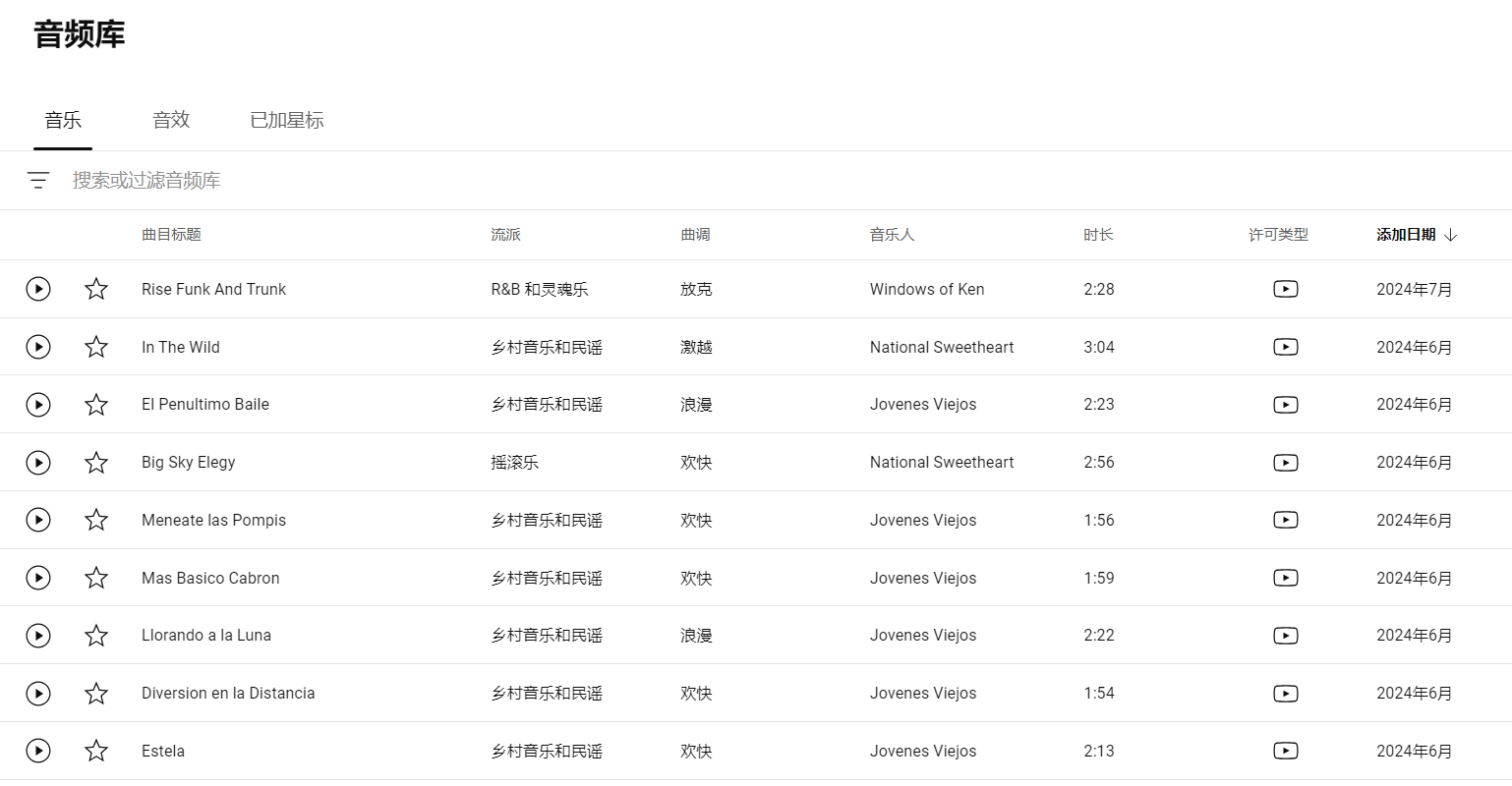1512x786 pixels.
Task: Star the track El Penultimo Baile
Action: pyautogui.click(x=96, y=405)
